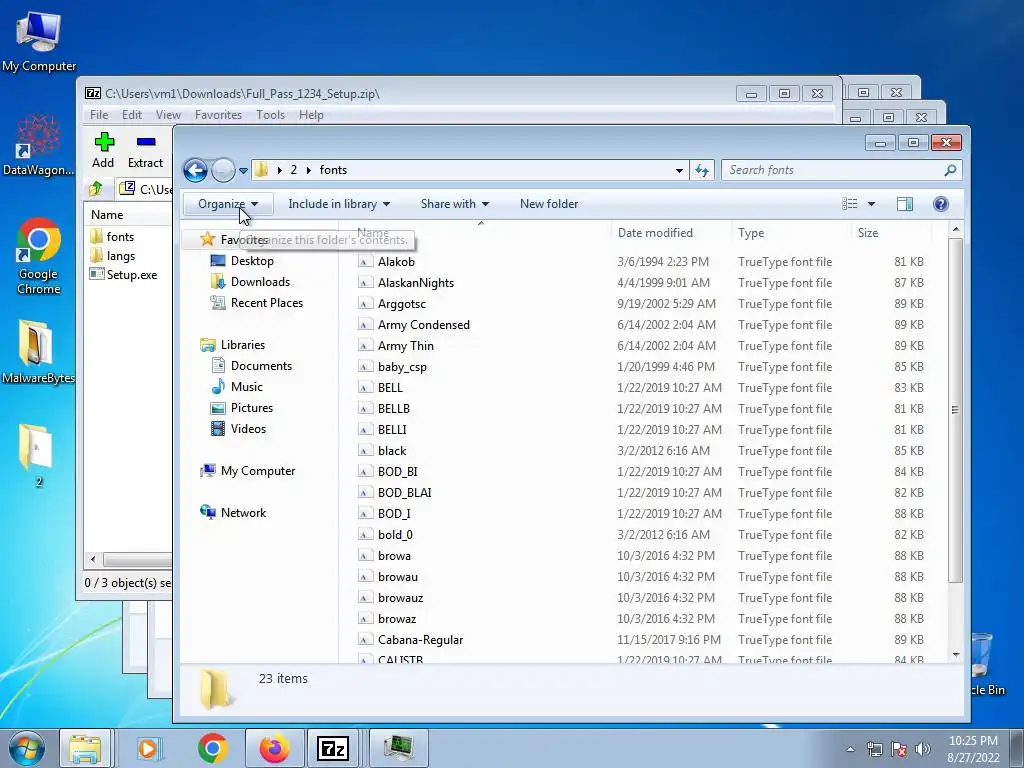Open the view options dropdown arrow
The image size is (1024, 768).
click(x=871, y=204)
